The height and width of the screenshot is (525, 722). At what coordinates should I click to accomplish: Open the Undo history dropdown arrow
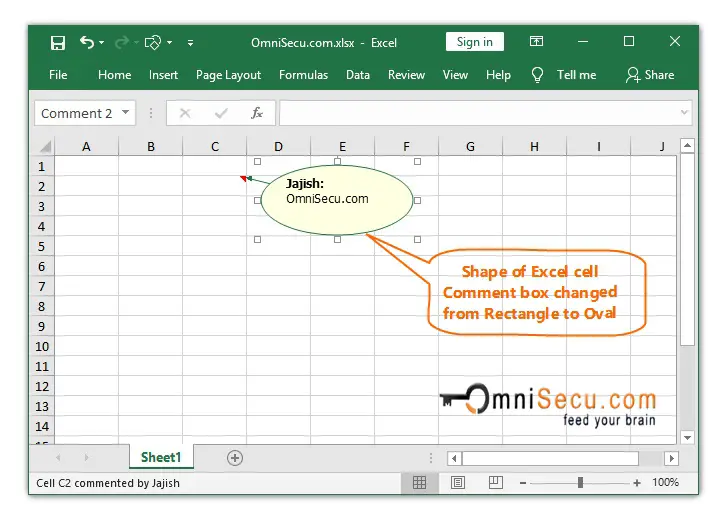click(101, 42)
